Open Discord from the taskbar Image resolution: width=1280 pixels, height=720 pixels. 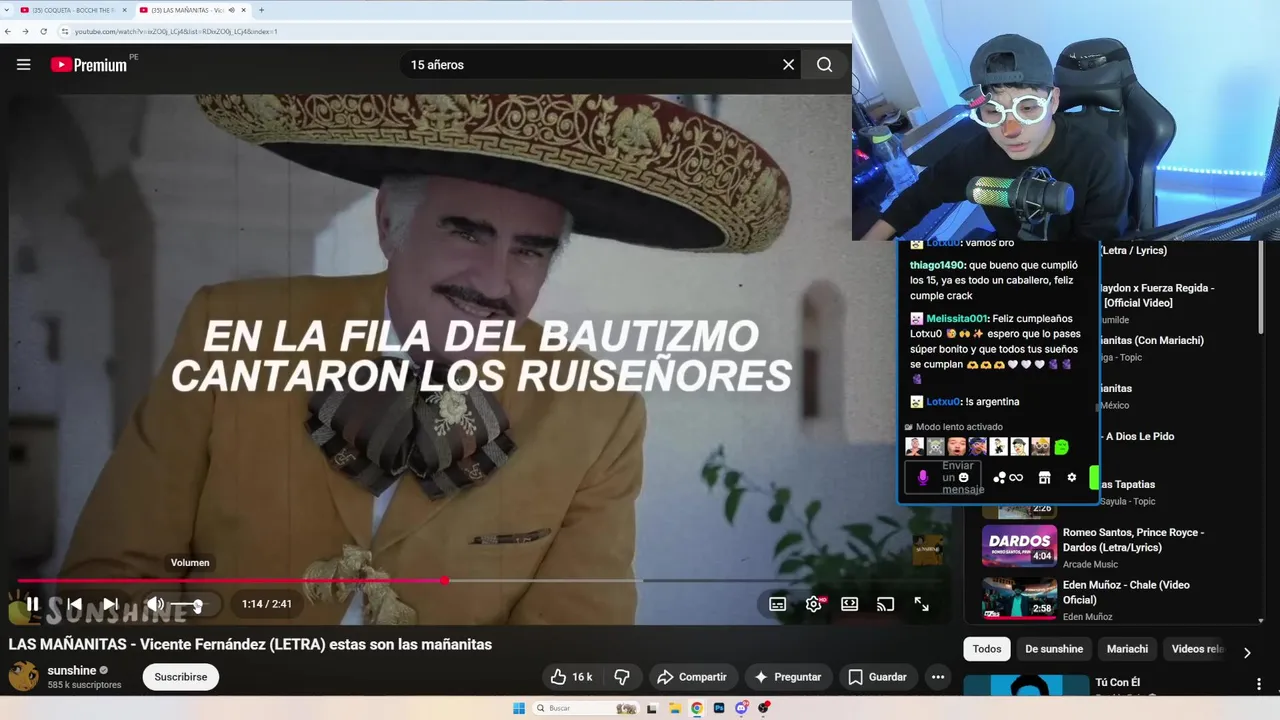741,708
